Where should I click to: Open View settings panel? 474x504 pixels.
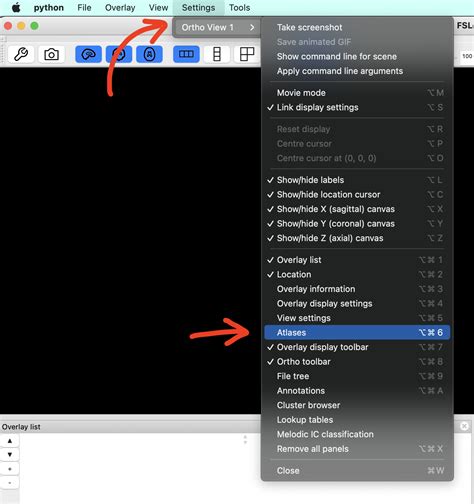tap(357, 318)
